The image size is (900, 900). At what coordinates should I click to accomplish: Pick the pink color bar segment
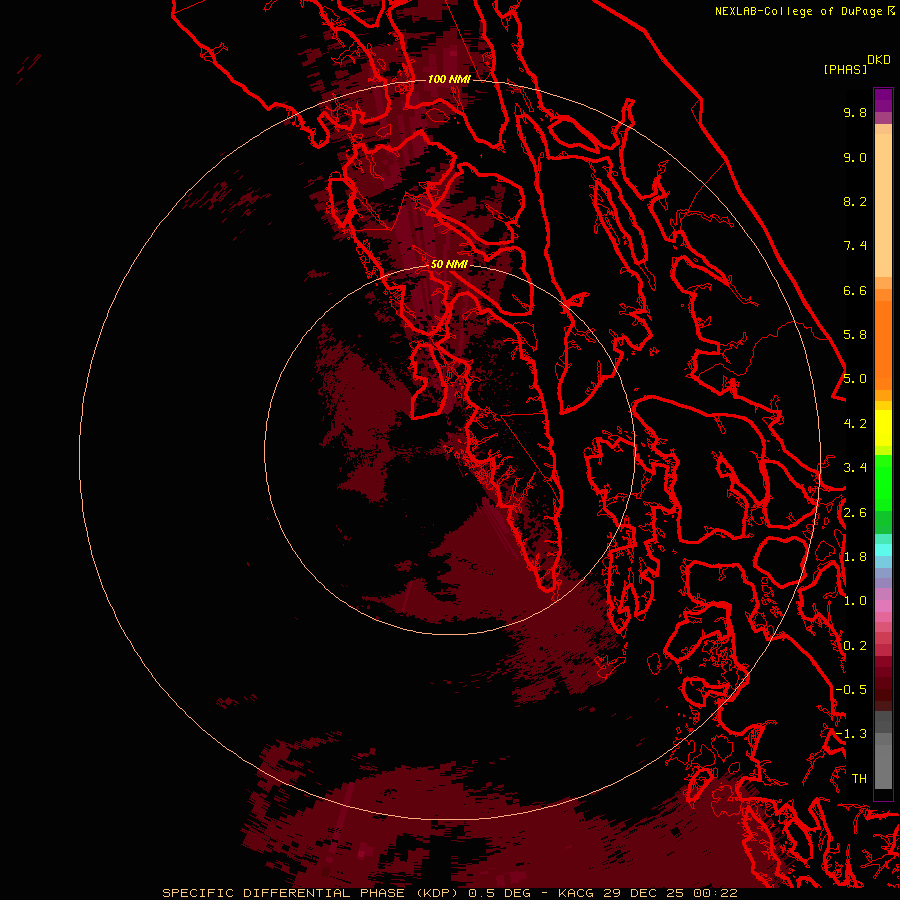[883, 606]
